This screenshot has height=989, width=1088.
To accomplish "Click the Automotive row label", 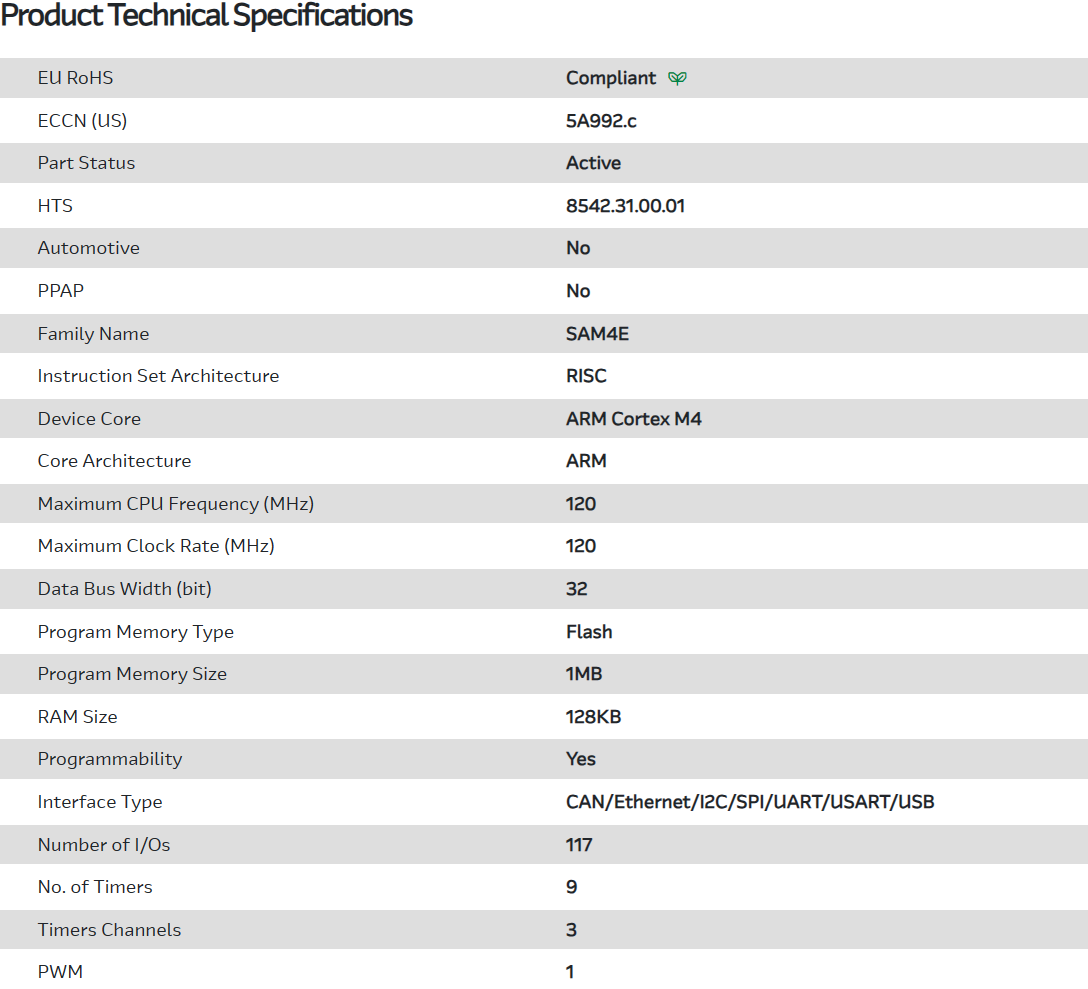I will (89, 248).
